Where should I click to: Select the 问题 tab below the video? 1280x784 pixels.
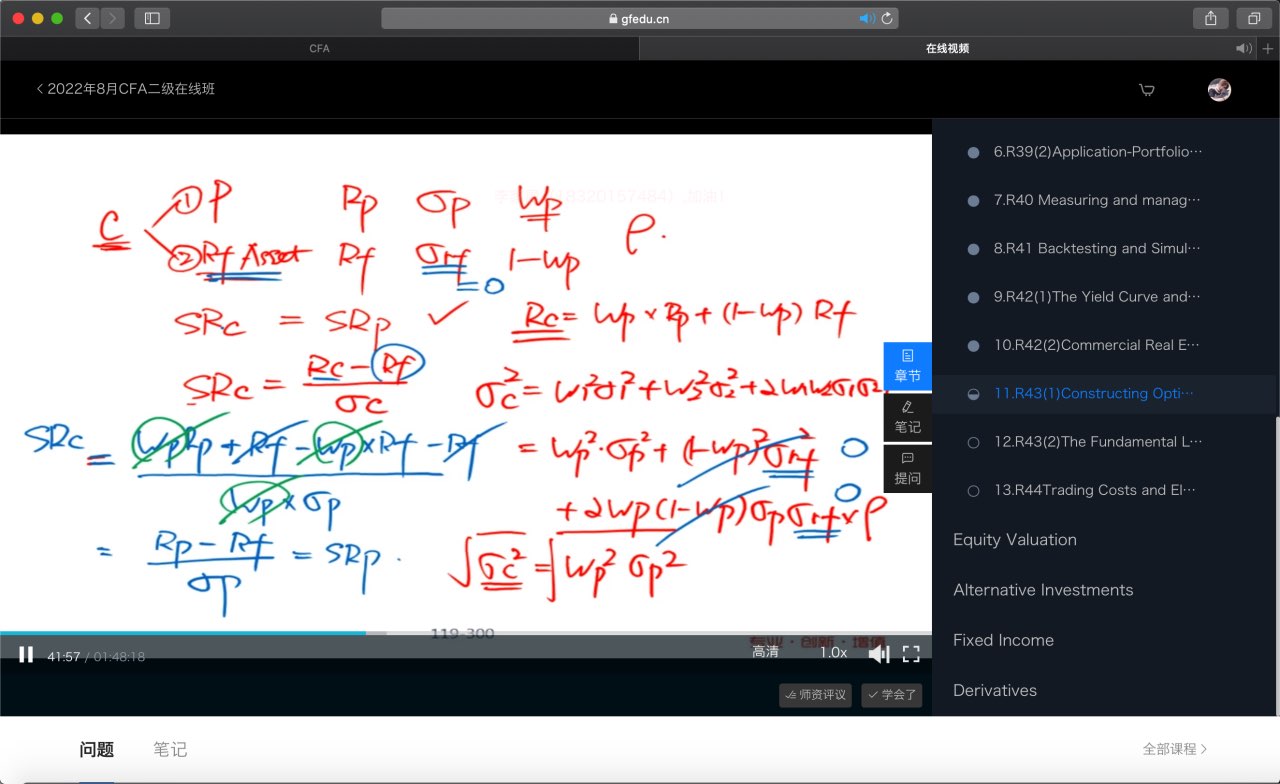[97, 749]
